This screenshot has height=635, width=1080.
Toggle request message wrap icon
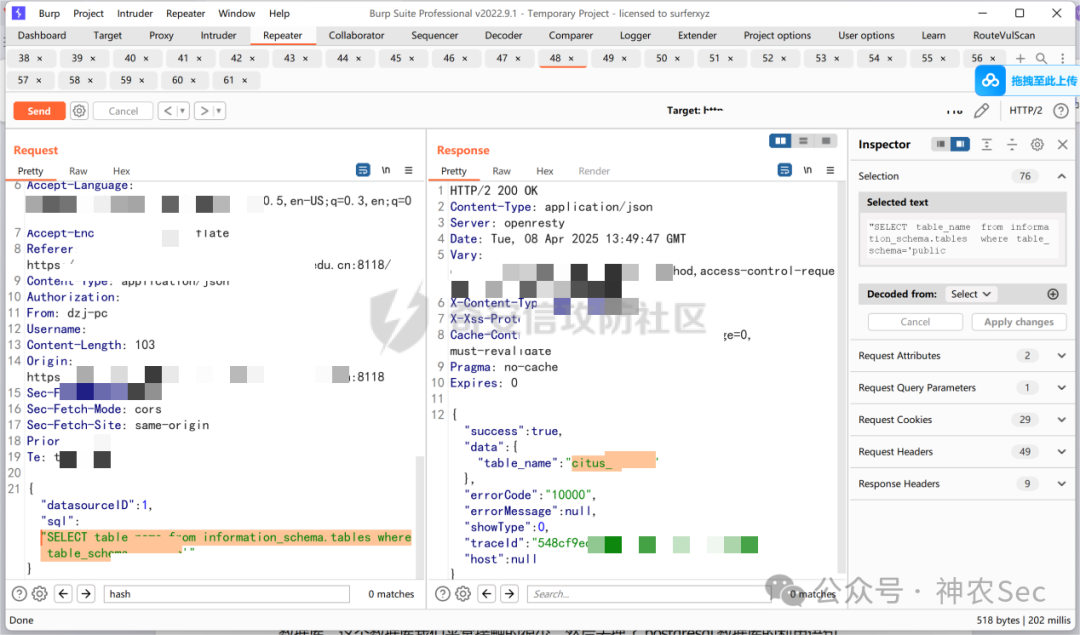point(363,170)
